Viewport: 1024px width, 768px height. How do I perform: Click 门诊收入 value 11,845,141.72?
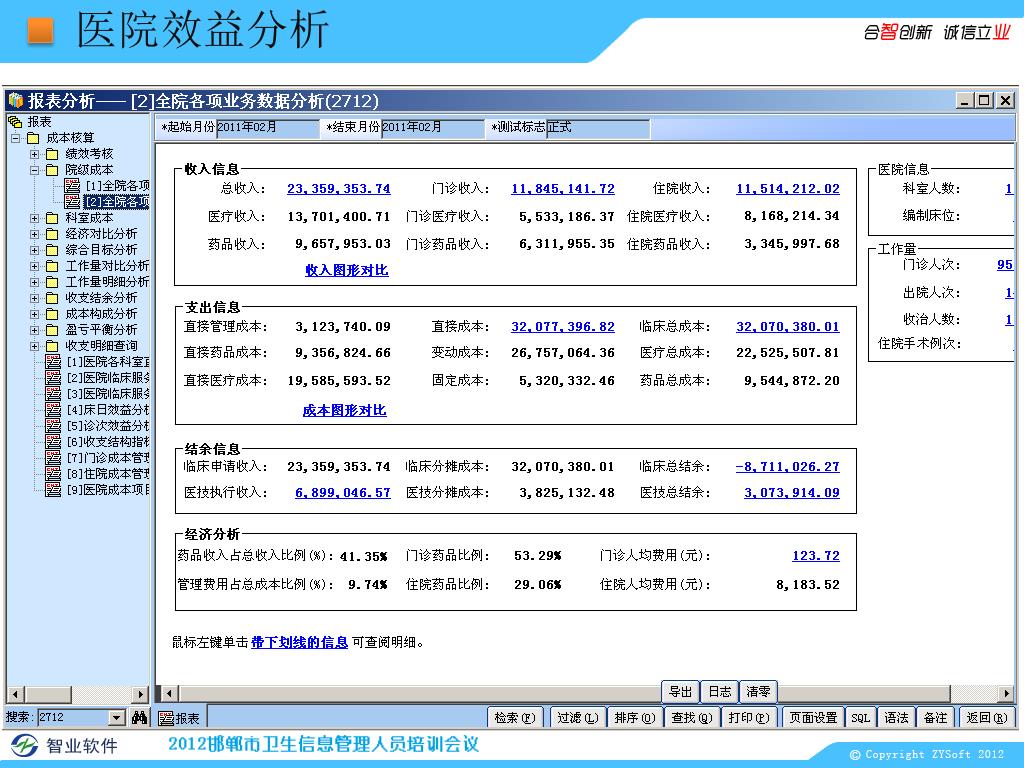coord(563,189)
